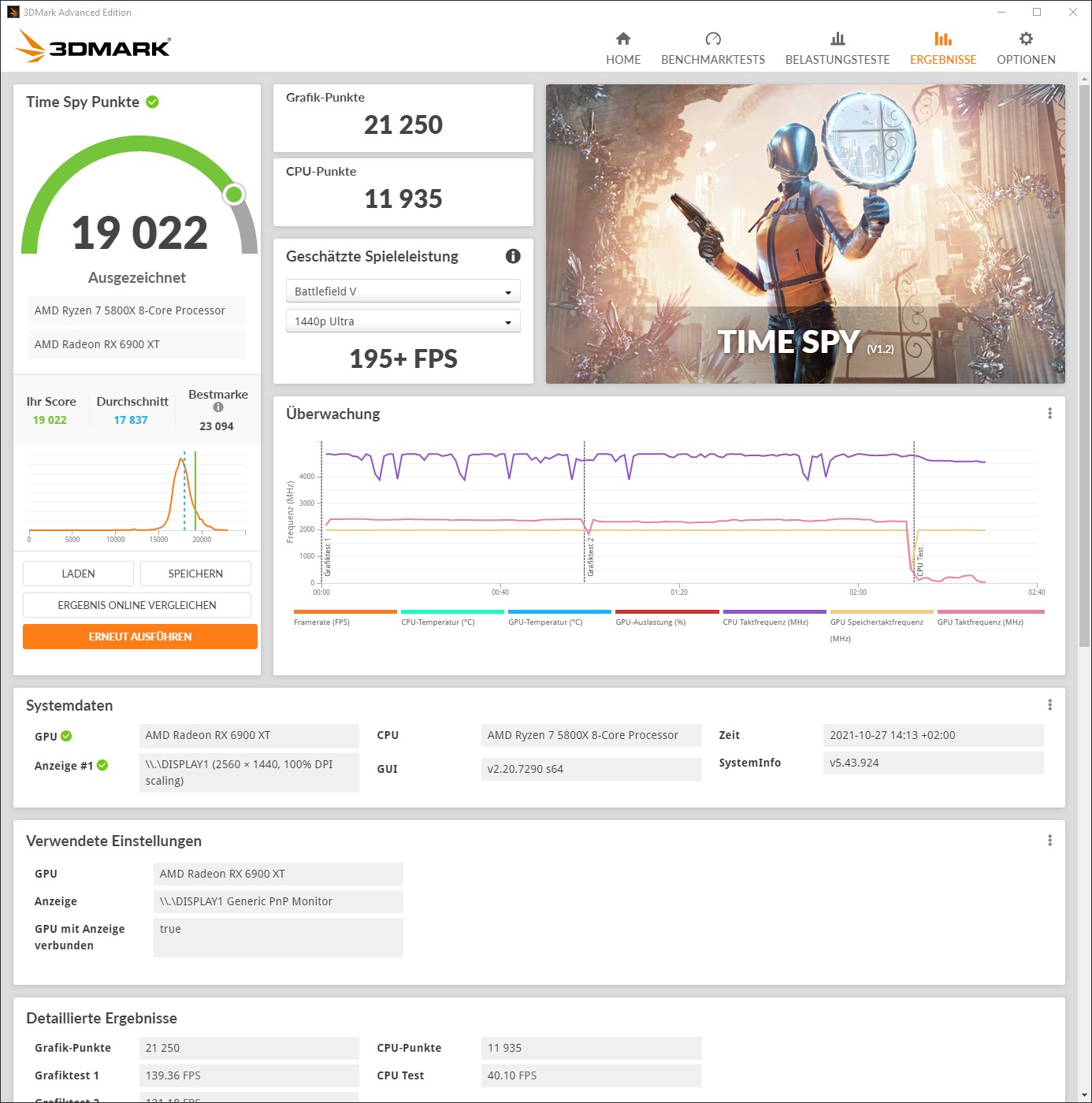Viewport: 1092px width, 1103px height.
Task: Expand the 1440p Ultra resolution dropdown
Action: click(403, 321)
